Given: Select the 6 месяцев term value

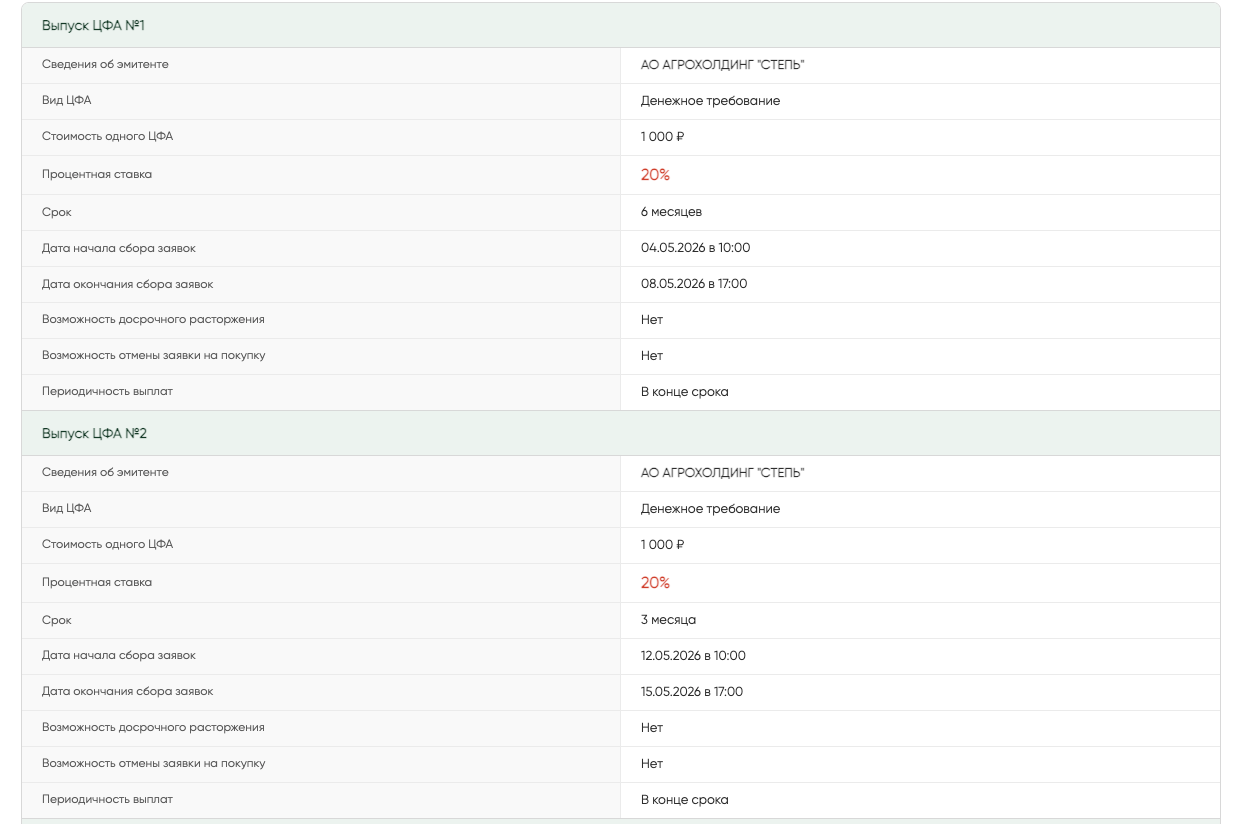Looking at the screenshot, I should [671, 212].
